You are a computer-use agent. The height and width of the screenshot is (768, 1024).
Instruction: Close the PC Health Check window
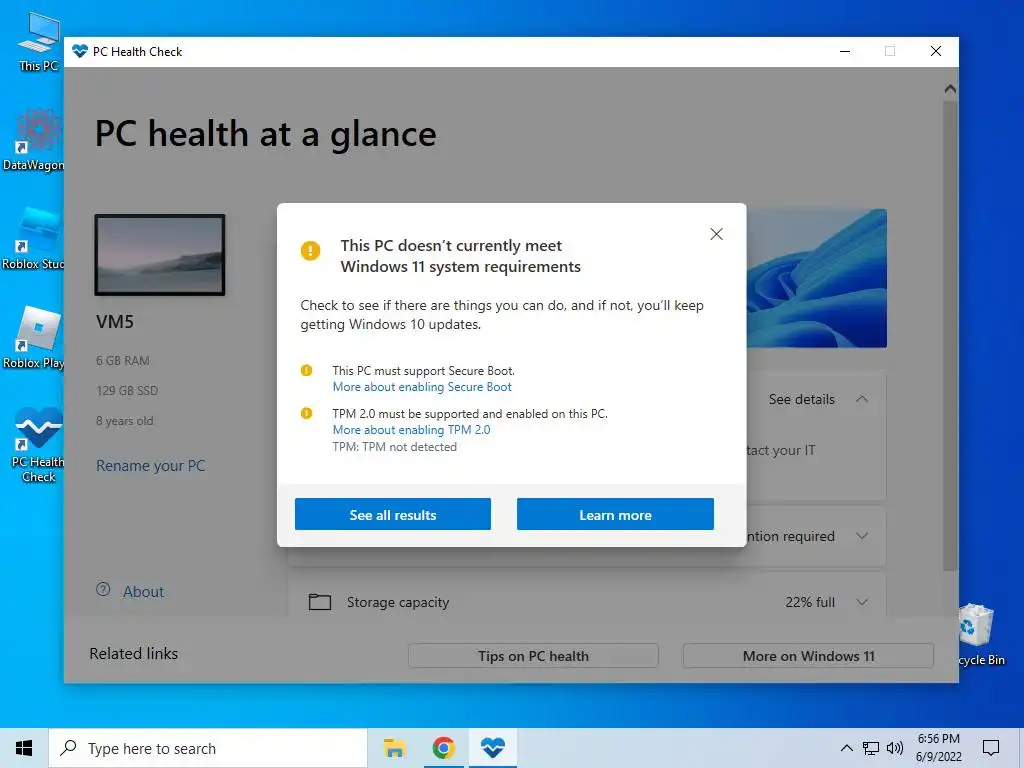[935, 52]
